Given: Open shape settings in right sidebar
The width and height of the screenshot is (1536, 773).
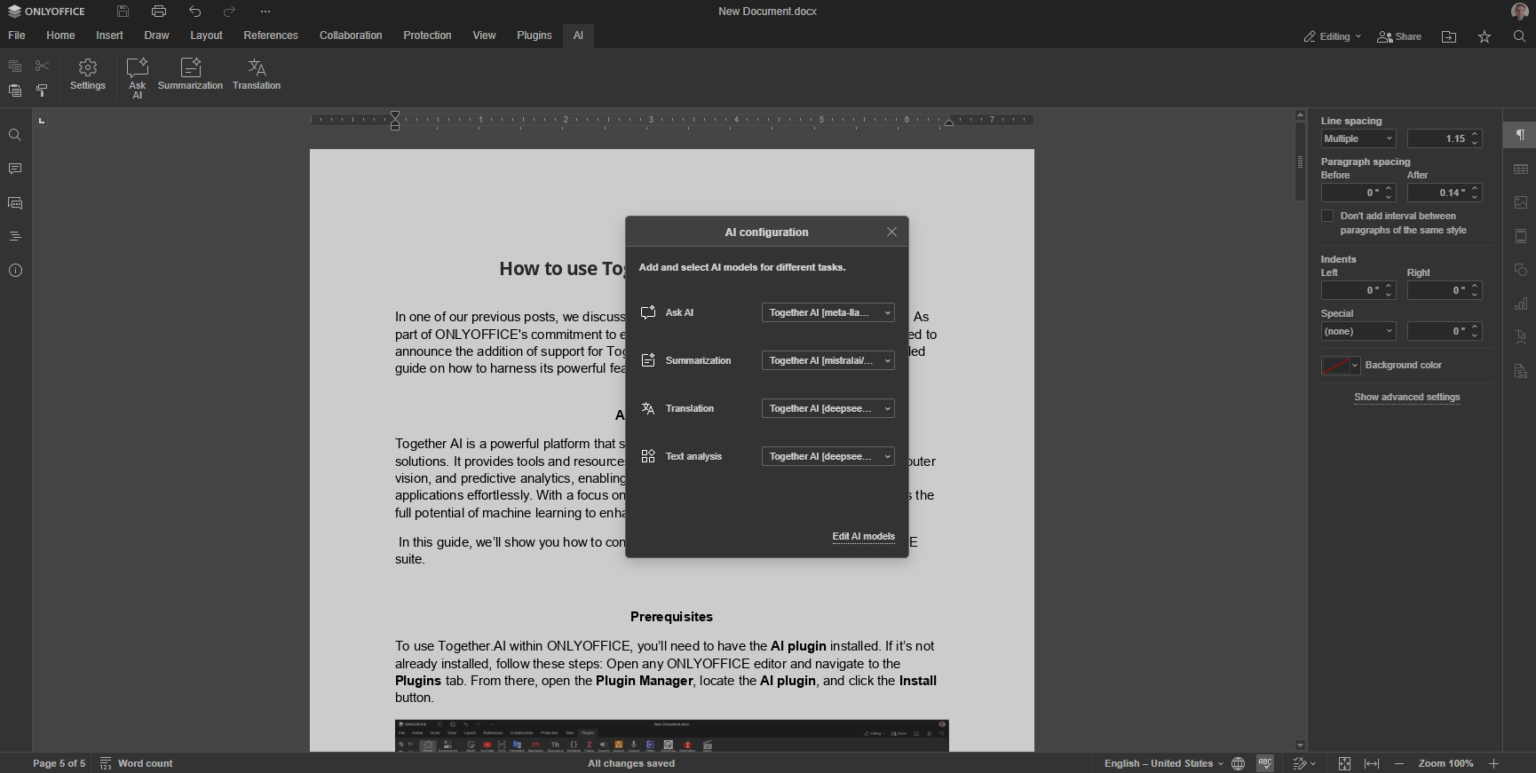Looking at the screenshot, I should pyautogui.click(x=1520, y=270).
